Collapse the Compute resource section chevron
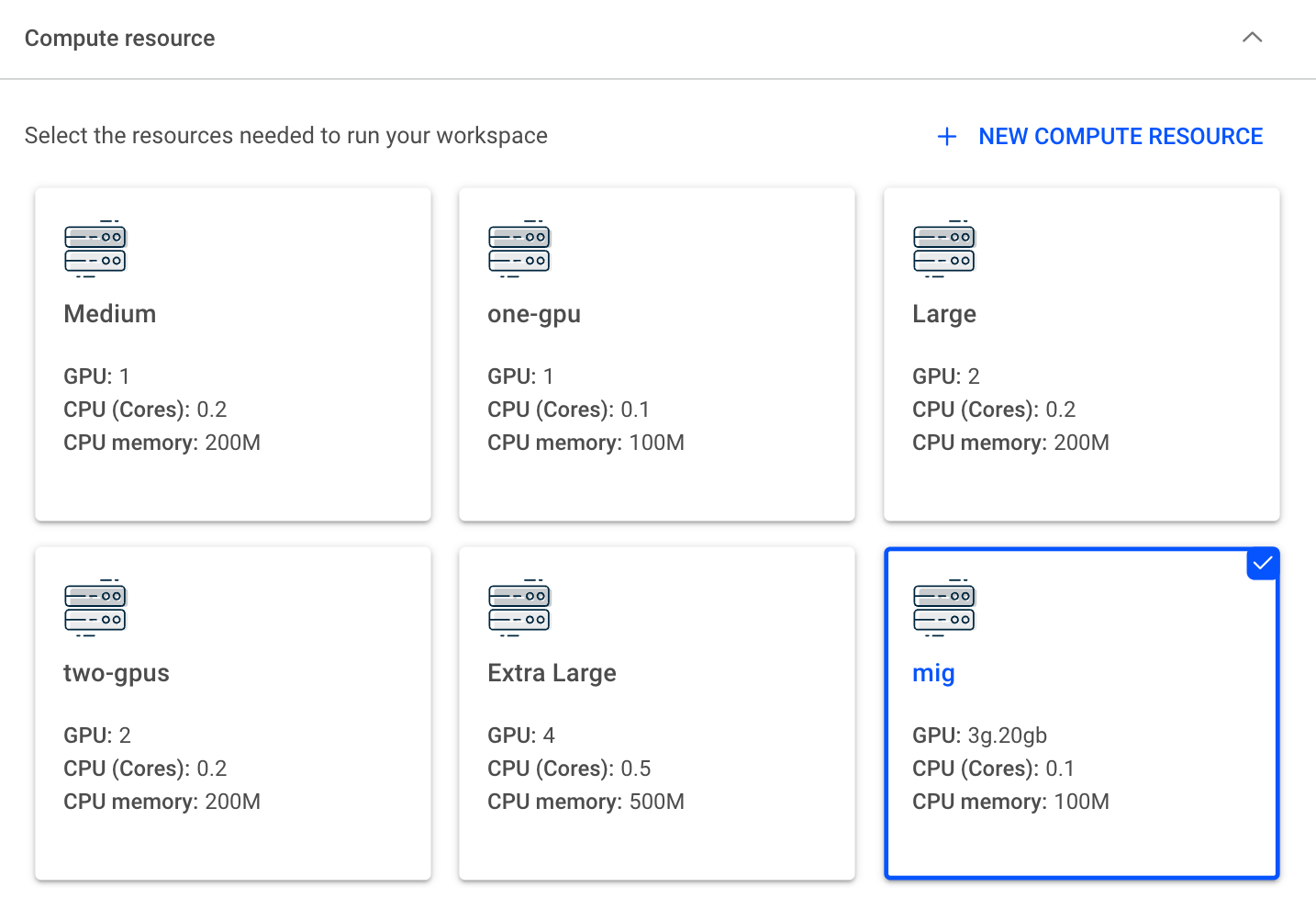 coord(1253,38)
